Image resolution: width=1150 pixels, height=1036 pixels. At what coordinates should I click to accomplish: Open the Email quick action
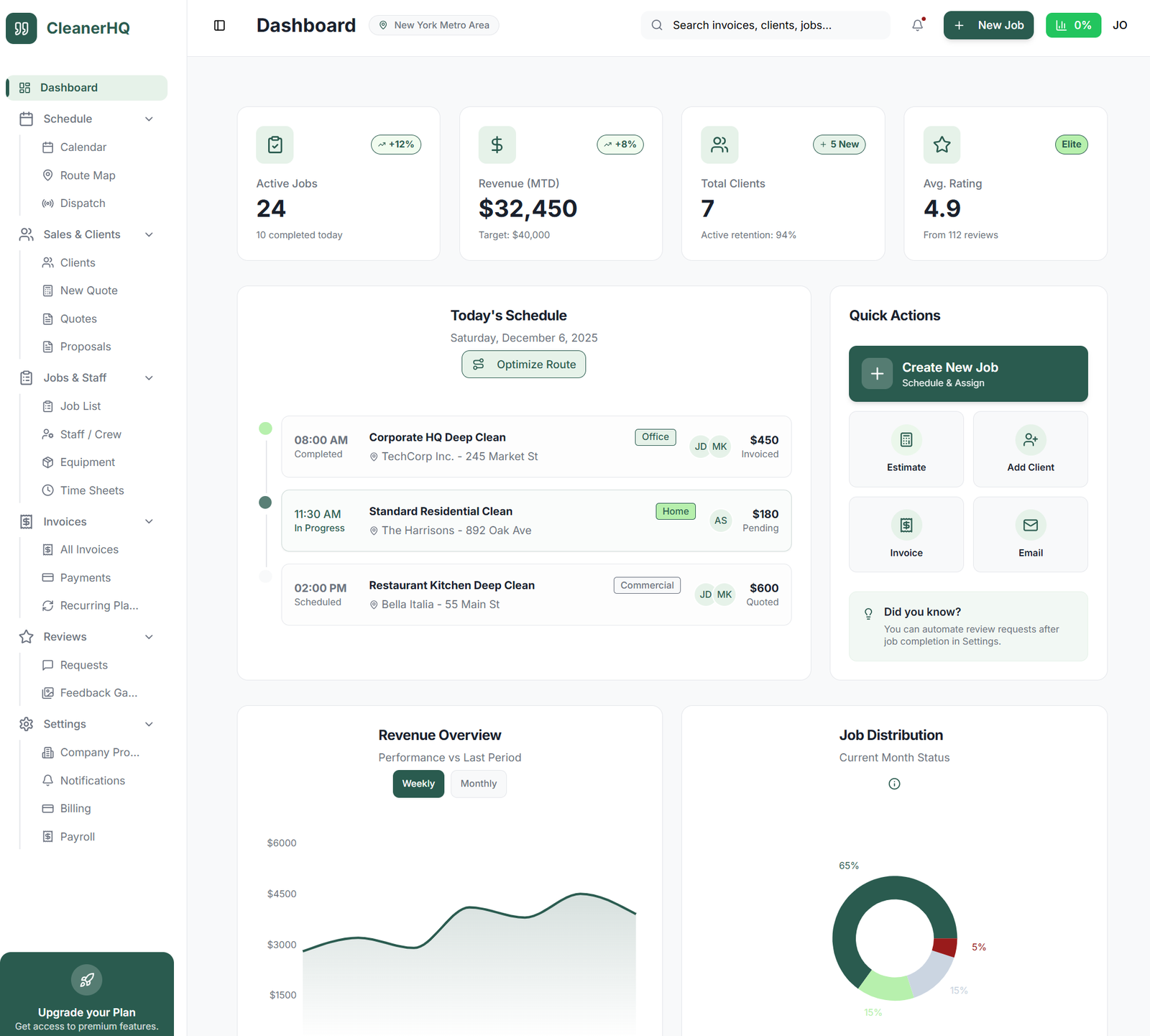click(1030, 534)
